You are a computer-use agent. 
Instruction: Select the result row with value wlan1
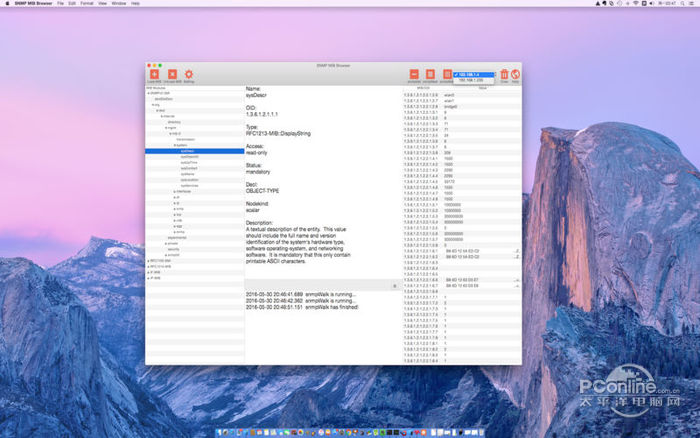tap(462, 101)
